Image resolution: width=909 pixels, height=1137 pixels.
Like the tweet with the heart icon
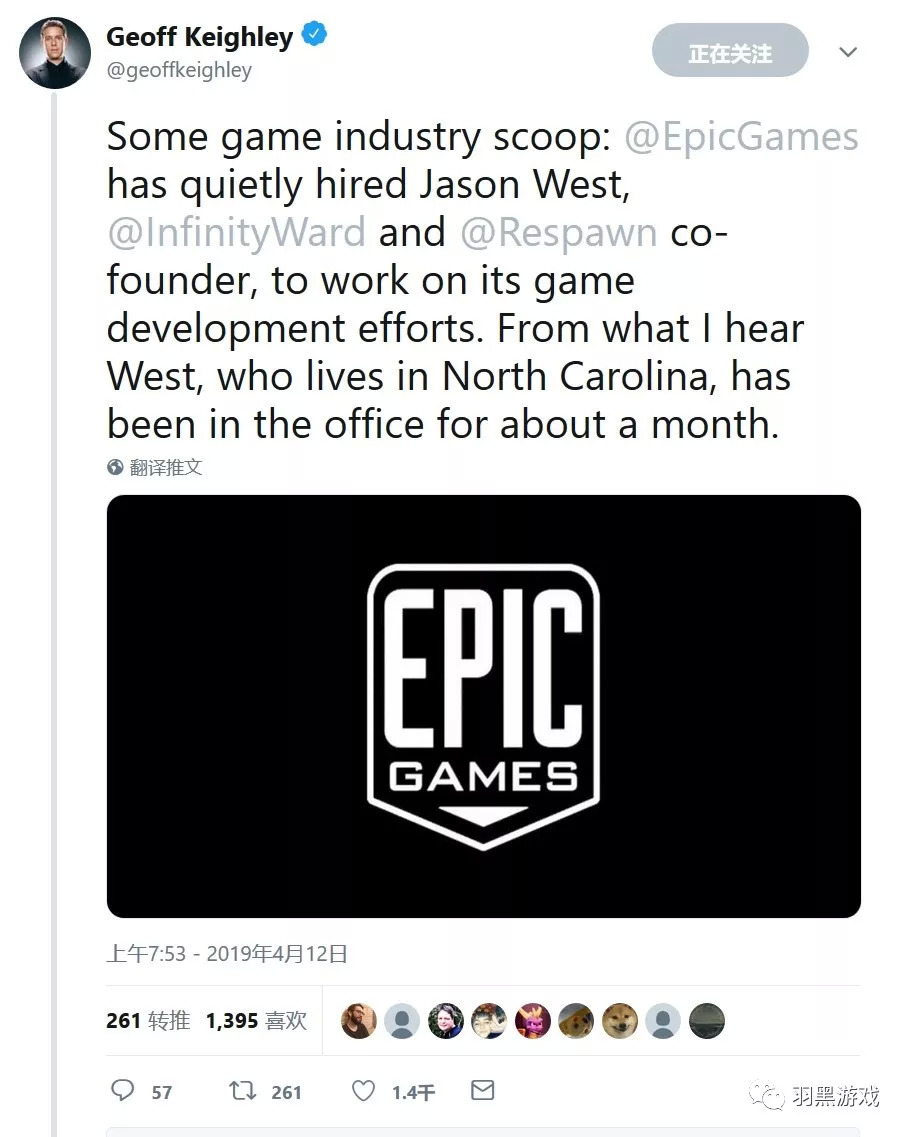click(365, 1091)
